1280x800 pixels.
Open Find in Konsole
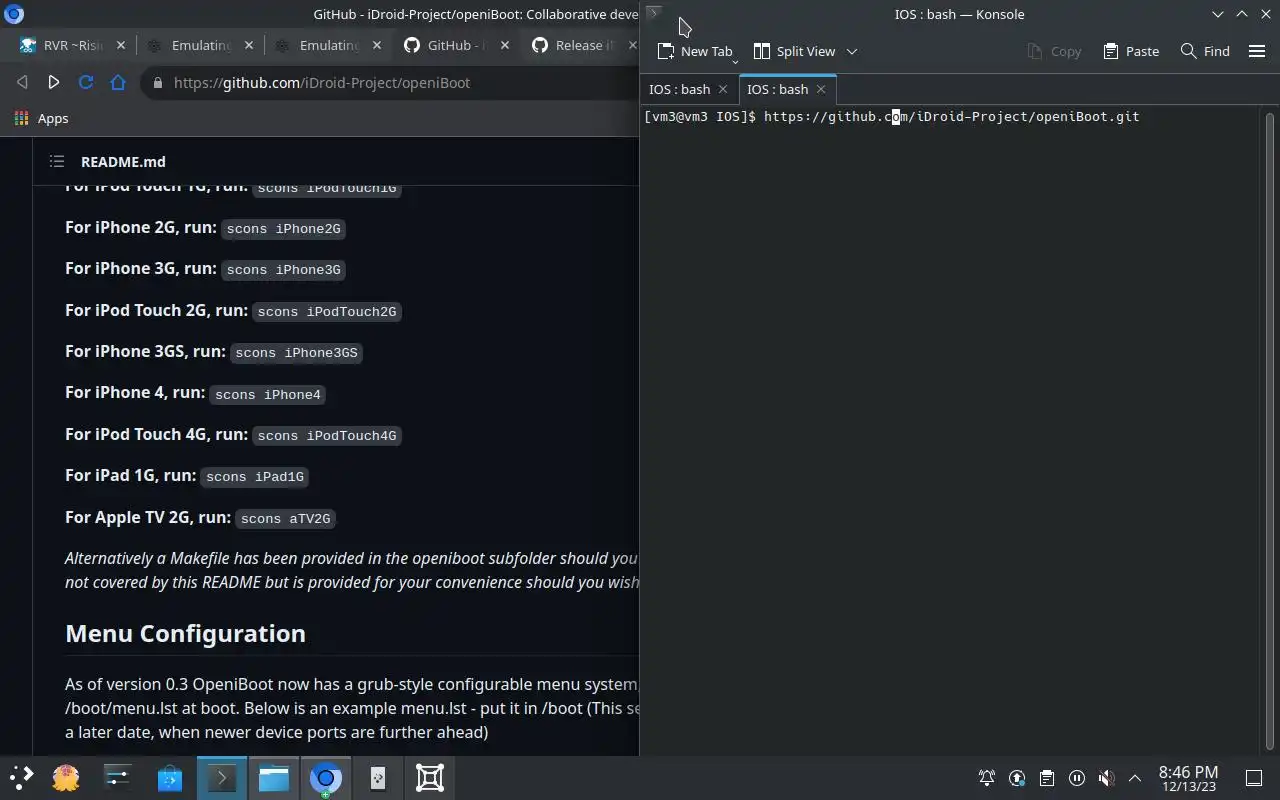(x=1205, y=51)
